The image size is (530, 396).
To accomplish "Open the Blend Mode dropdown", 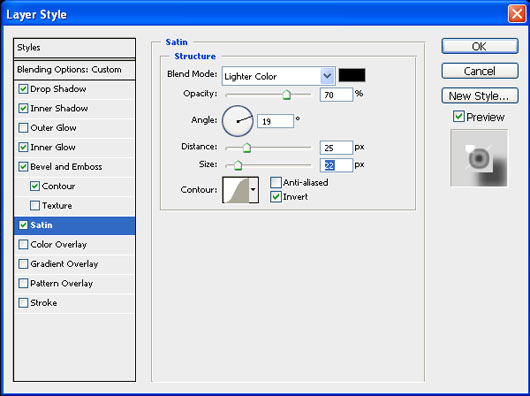I will (279, 76).
